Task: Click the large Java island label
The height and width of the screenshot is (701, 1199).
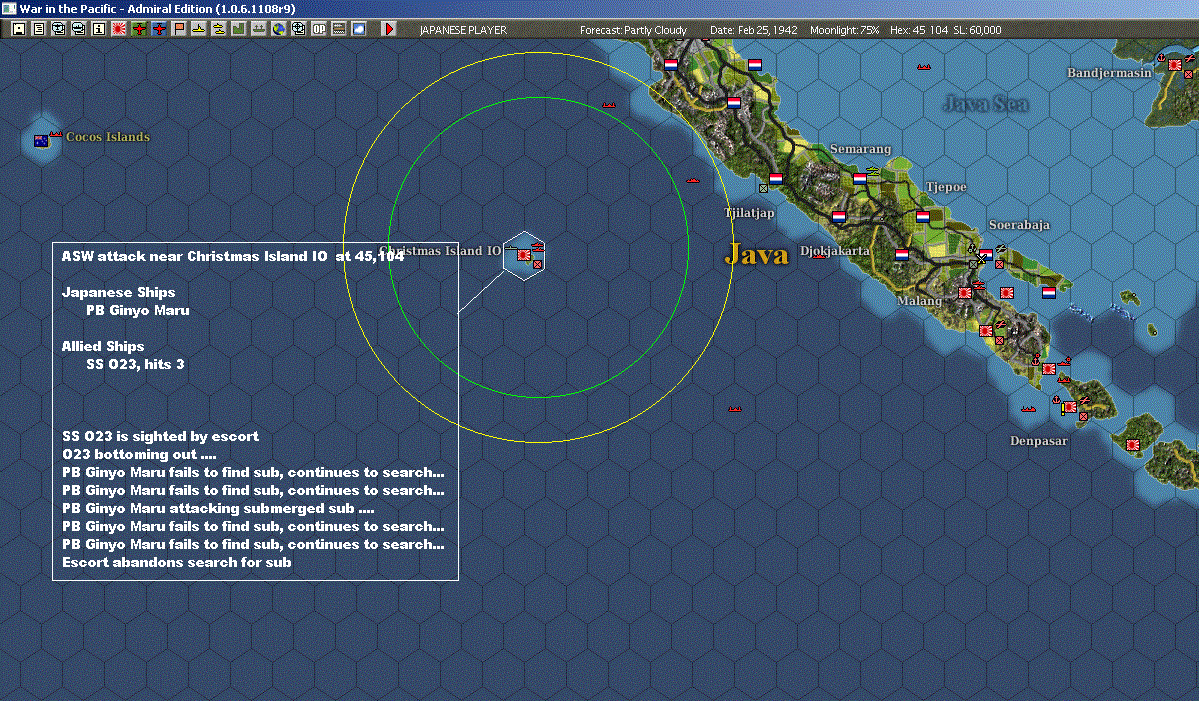Action: (x=756, y=254)
